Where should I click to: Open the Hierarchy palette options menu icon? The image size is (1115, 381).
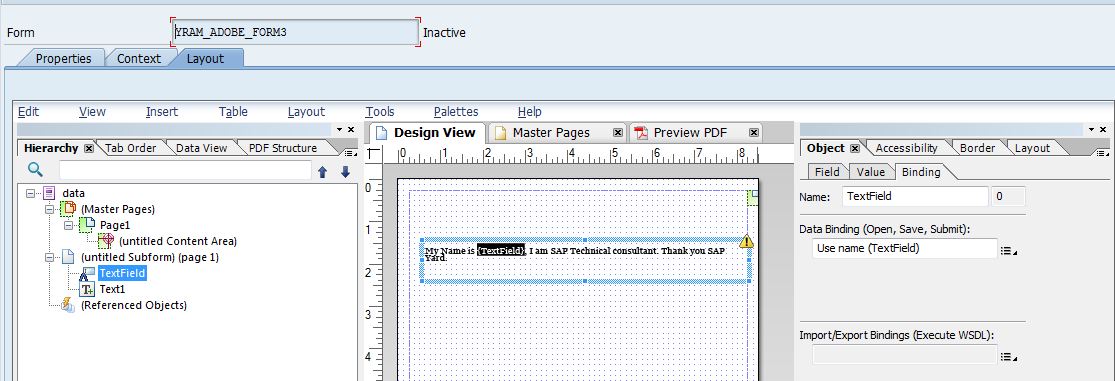[x=350, y=152]
